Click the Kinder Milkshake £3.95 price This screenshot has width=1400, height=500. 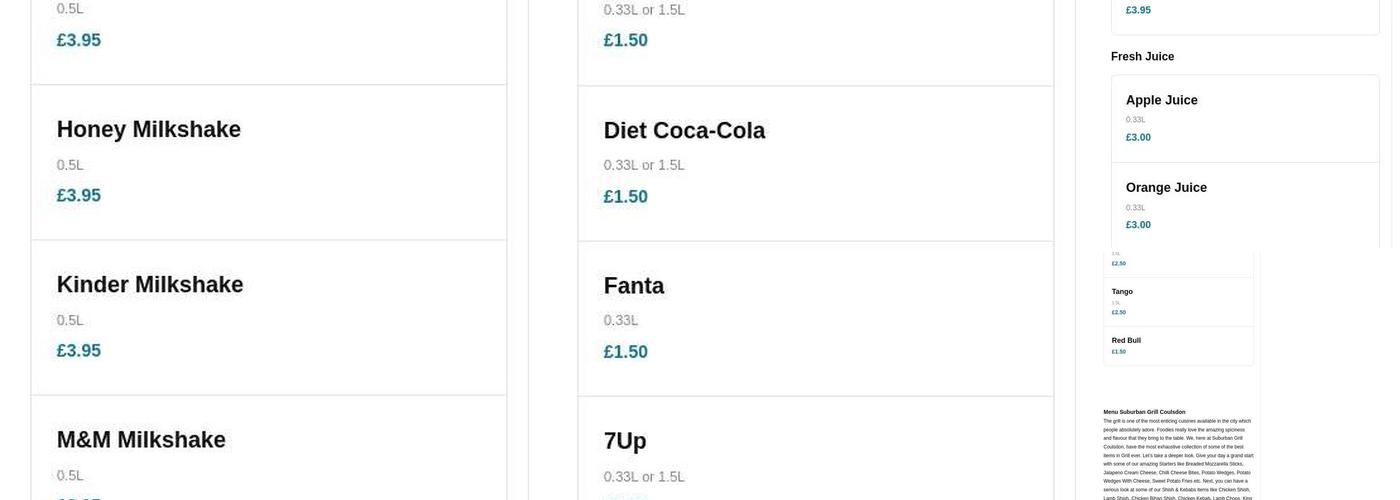coord(79,351)
